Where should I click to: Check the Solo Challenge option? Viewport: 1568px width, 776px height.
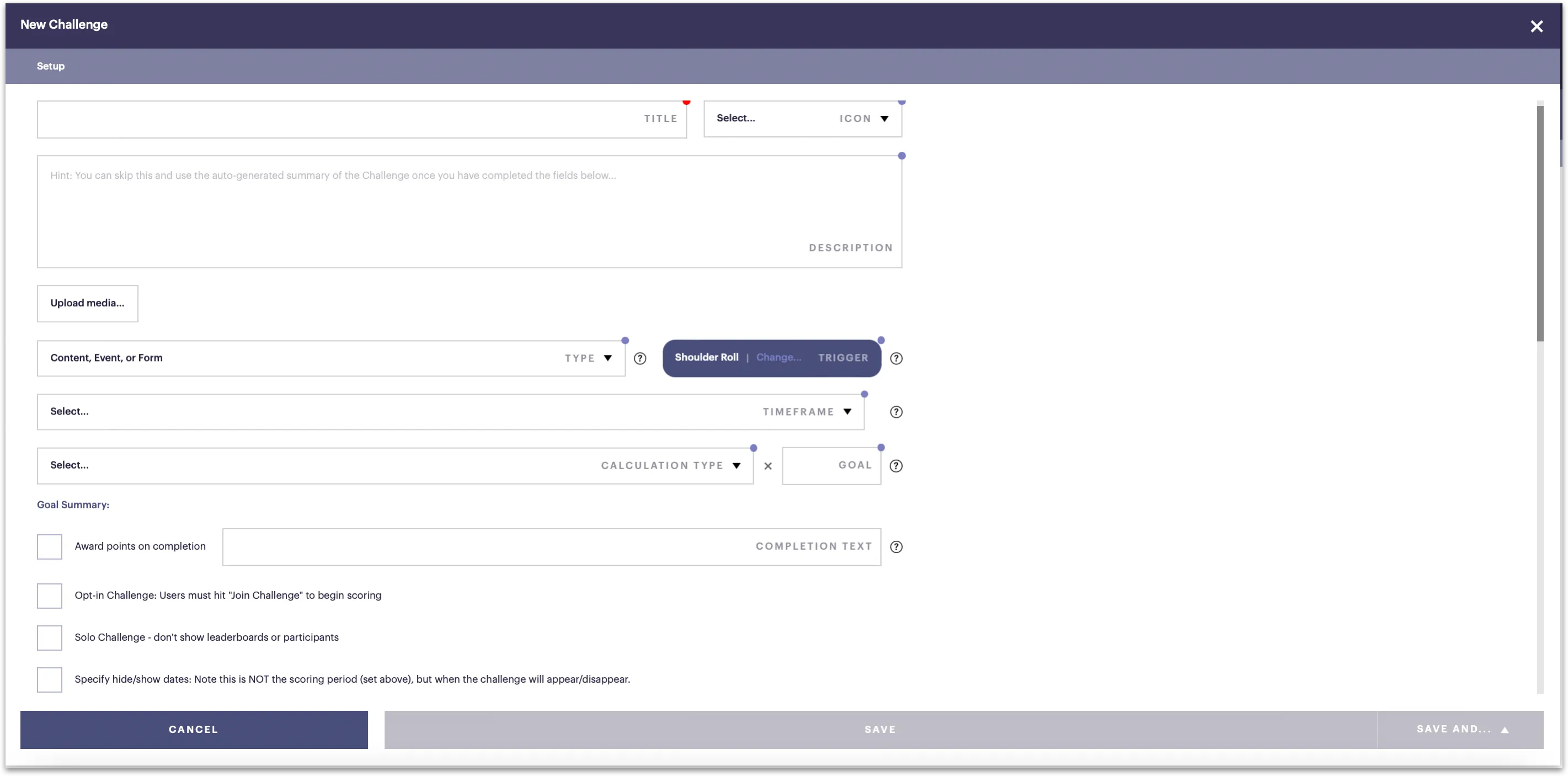(x=49, y=637)
